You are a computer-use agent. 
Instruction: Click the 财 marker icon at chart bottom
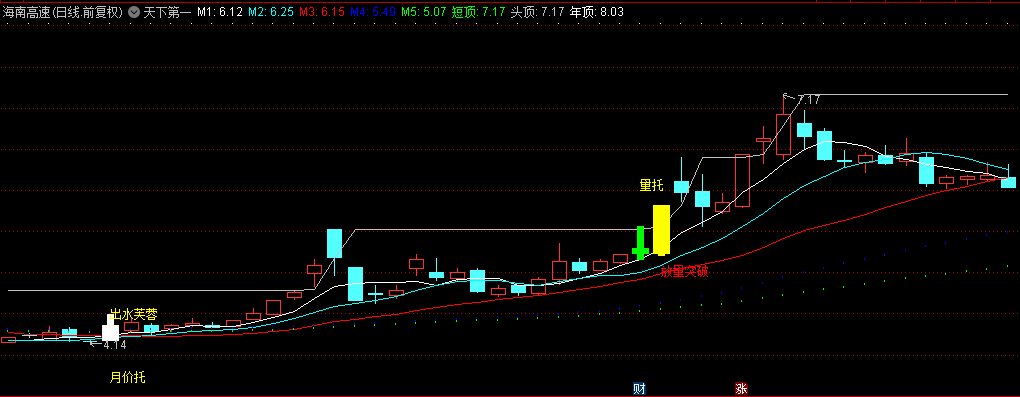pos(639,389)
